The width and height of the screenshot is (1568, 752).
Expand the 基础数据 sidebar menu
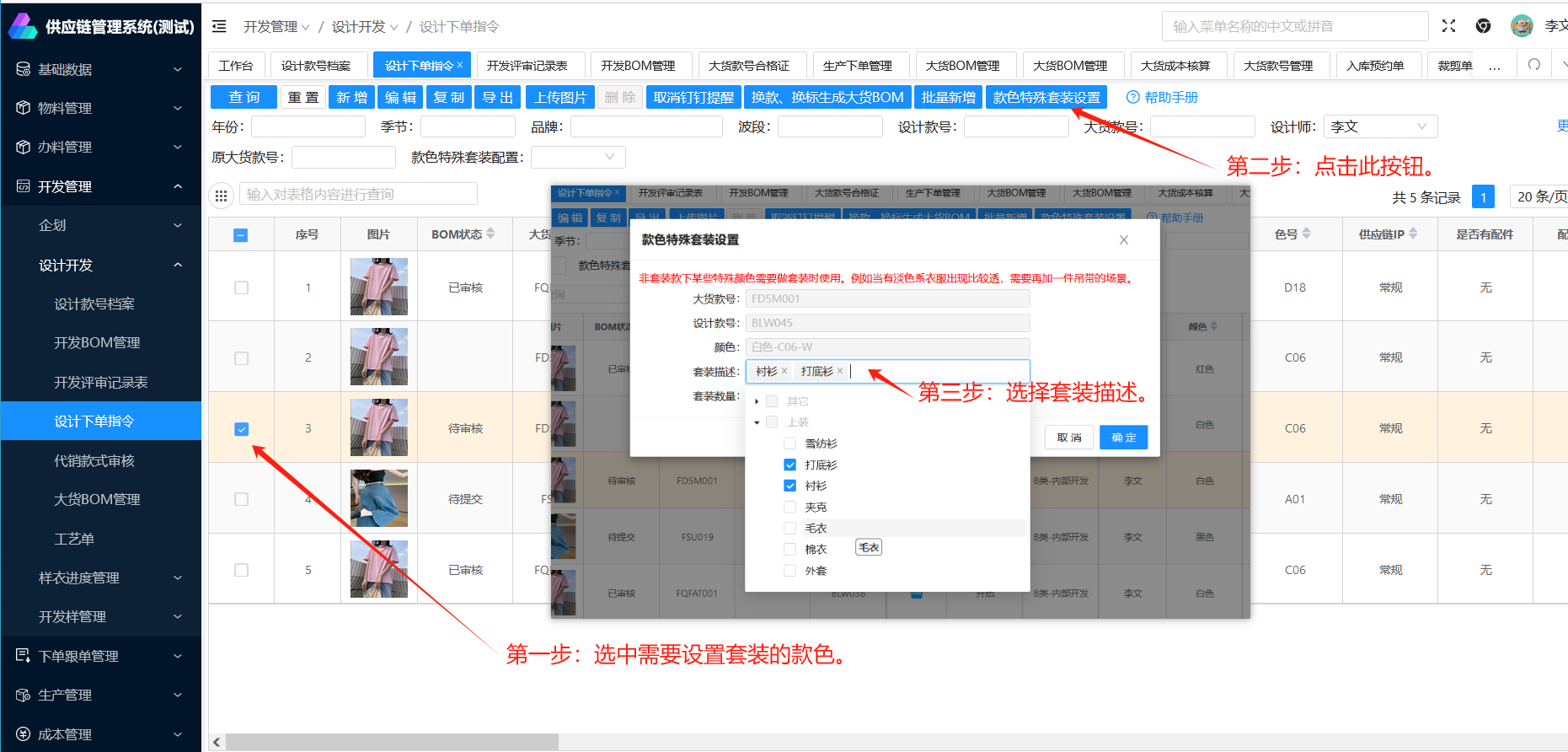(x=100, y=69)
